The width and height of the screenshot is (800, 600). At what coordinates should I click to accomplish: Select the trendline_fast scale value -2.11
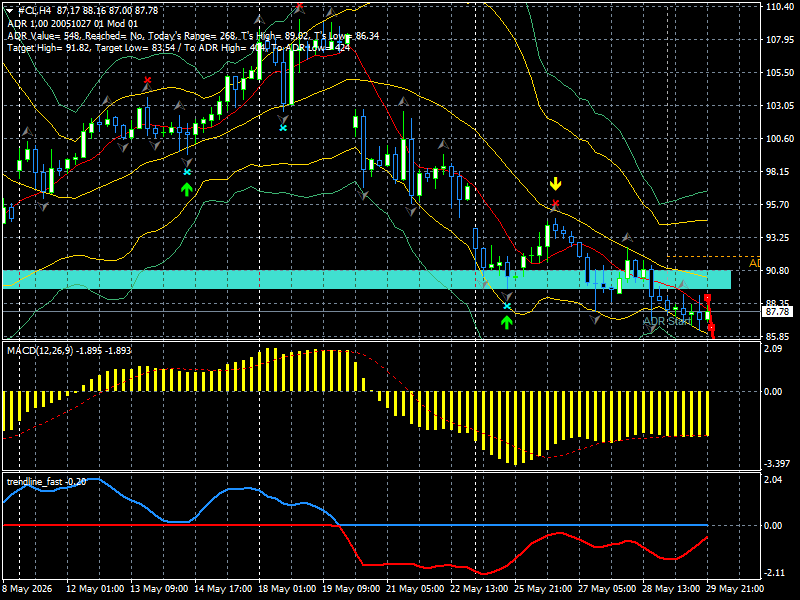[x=774, y=573]
